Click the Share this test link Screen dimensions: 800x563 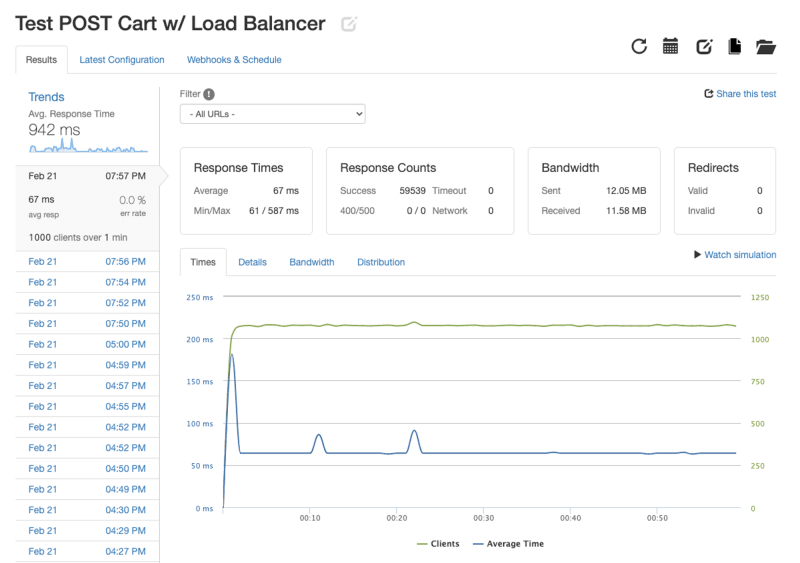click(x=746, y=93)
